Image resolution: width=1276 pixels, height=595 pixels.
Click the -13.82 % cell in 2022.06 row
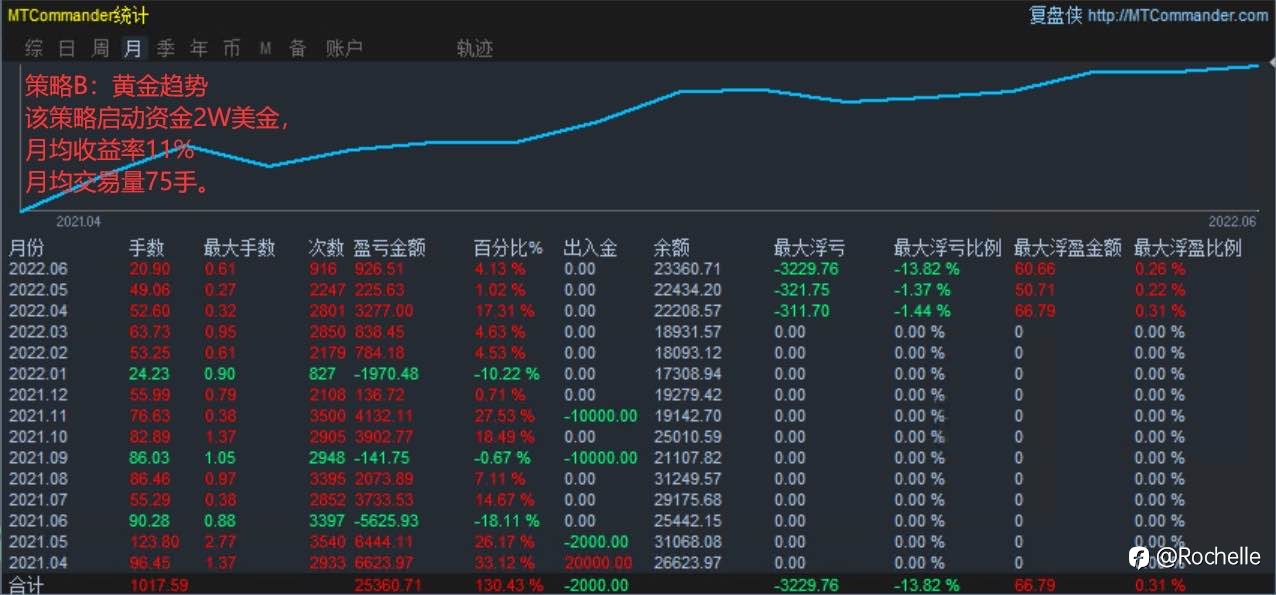click(927, 269)
